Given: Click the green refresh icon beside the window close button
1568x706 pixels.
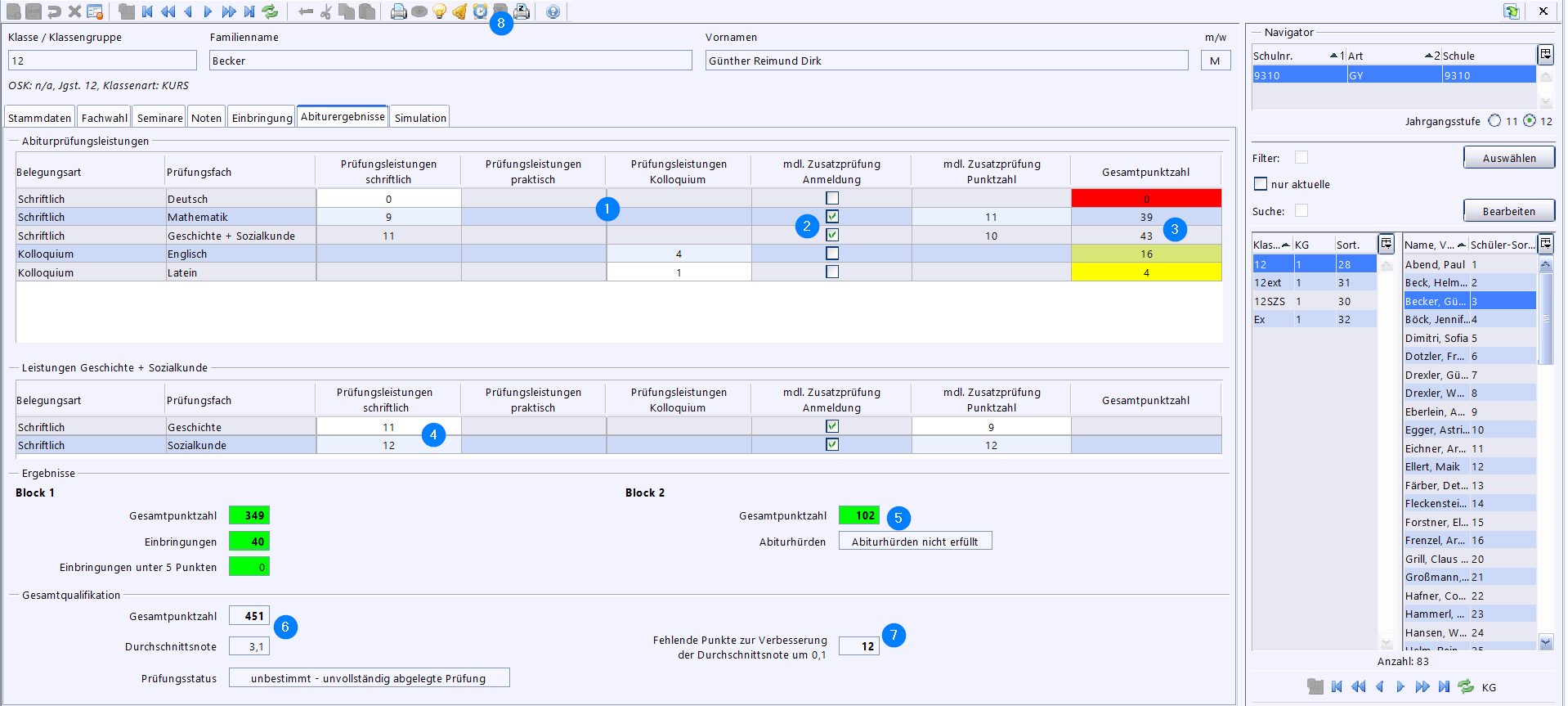Looking at the screenshot, I should pos(1511,11).
